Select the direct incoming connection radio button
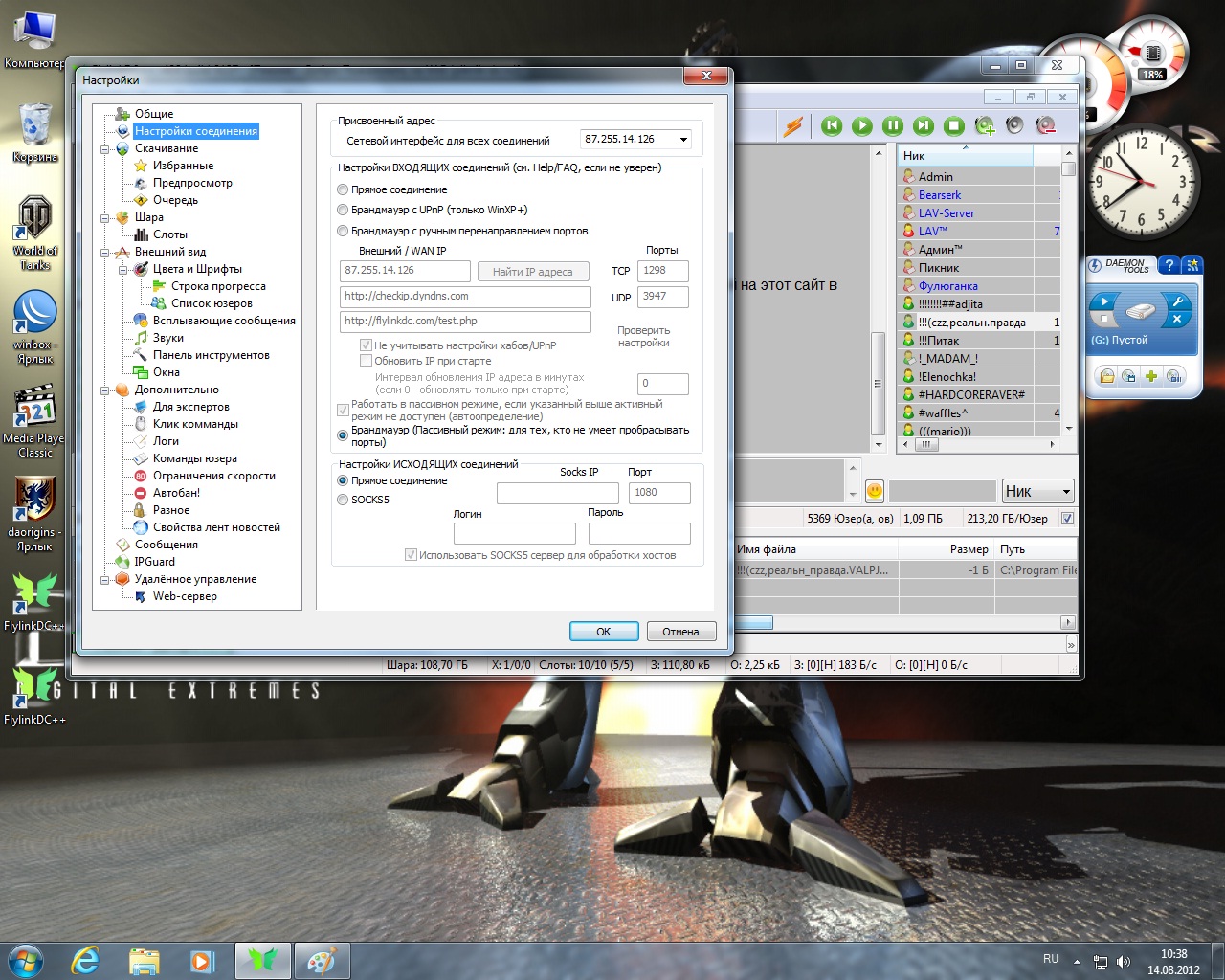The height and width of the screenshot is (980, 1225). [343, 189]
